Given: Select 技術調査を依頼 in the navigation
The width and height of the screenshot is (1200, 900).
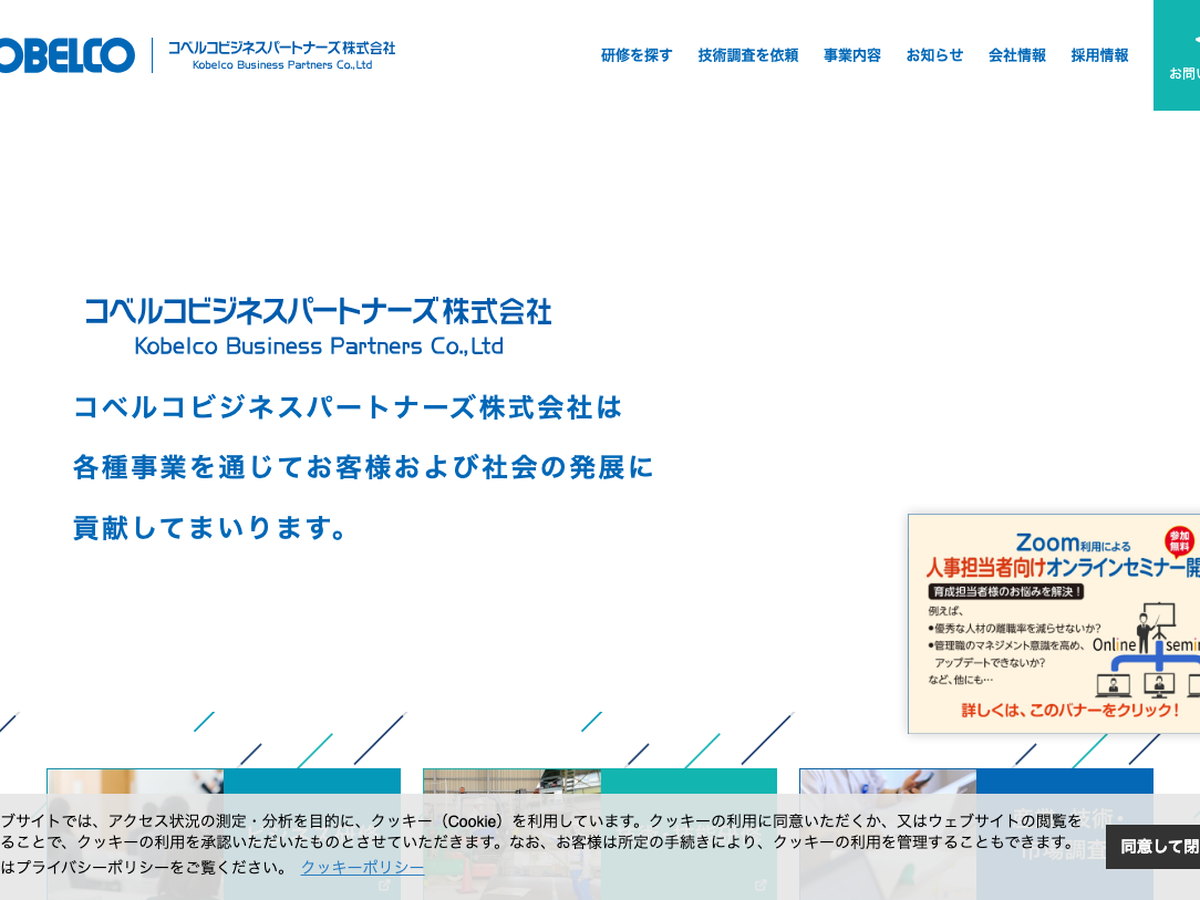Looking at the screenshot, I should coord(748,55).
